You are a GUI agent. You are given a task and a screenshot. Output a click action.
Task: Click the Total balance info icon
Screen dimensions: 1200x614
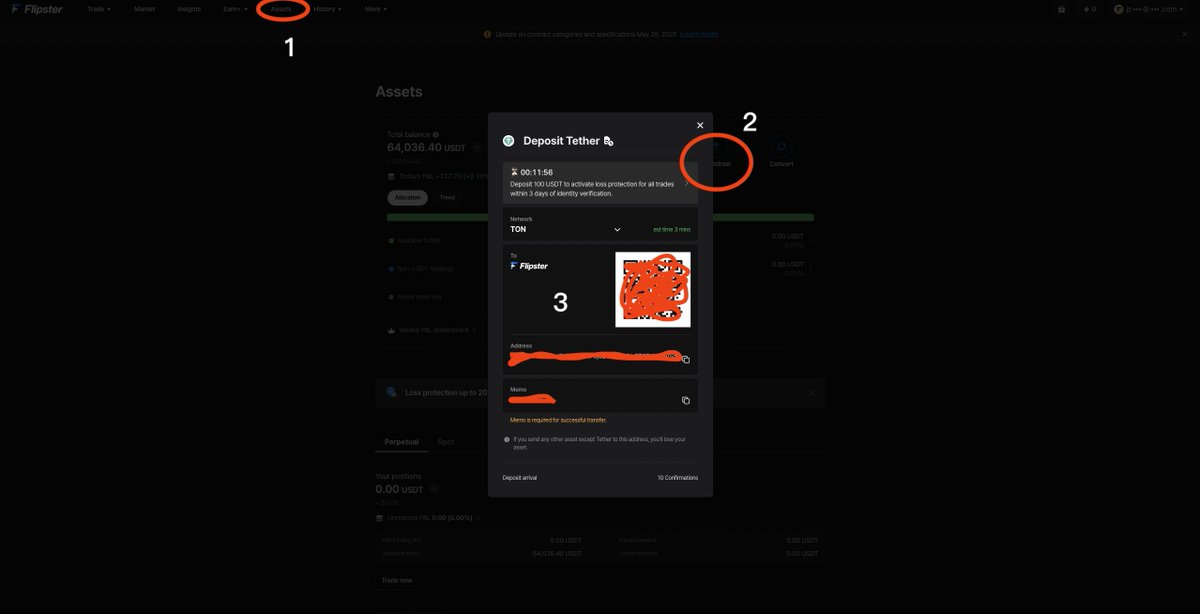(436, 134)
